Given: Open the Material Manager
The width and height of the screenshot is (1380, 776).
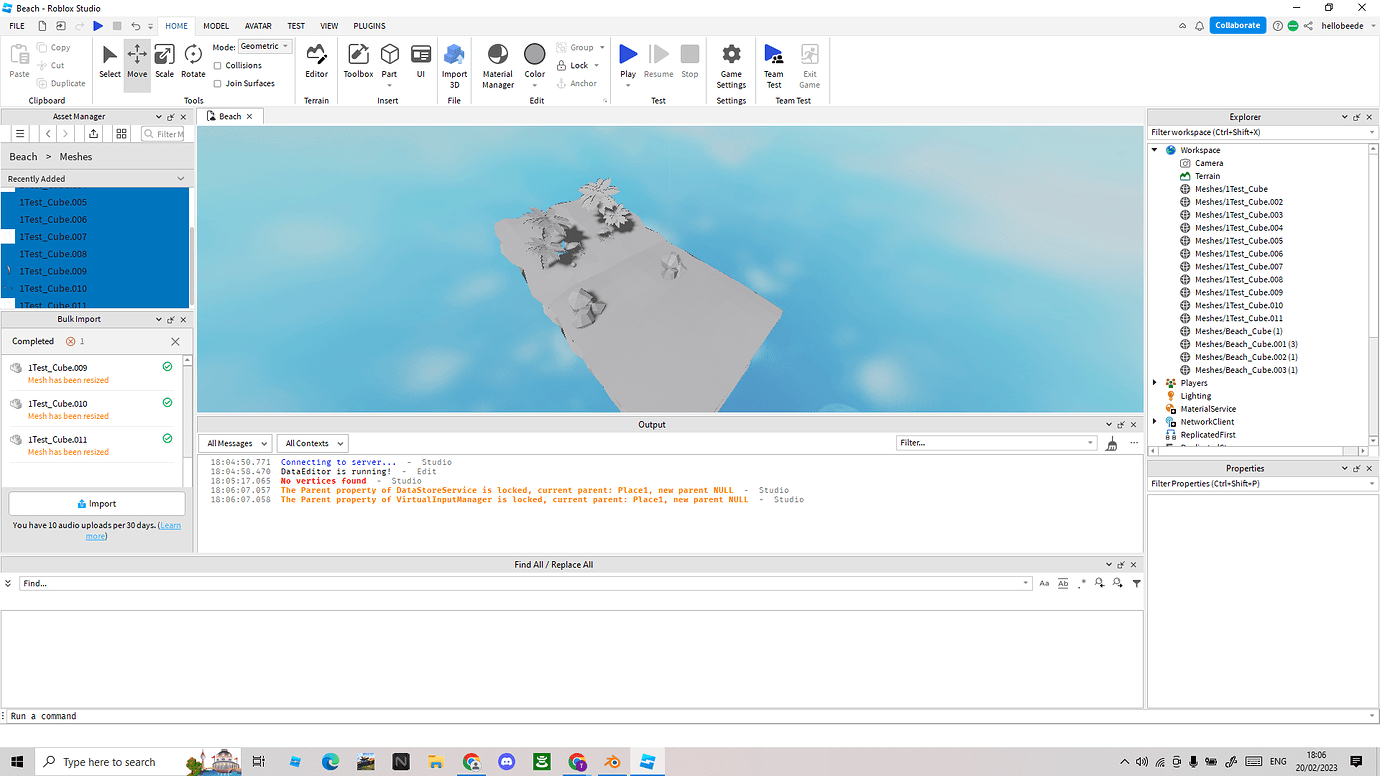Looking at the screenshot, I should click(x=497, y=62).
